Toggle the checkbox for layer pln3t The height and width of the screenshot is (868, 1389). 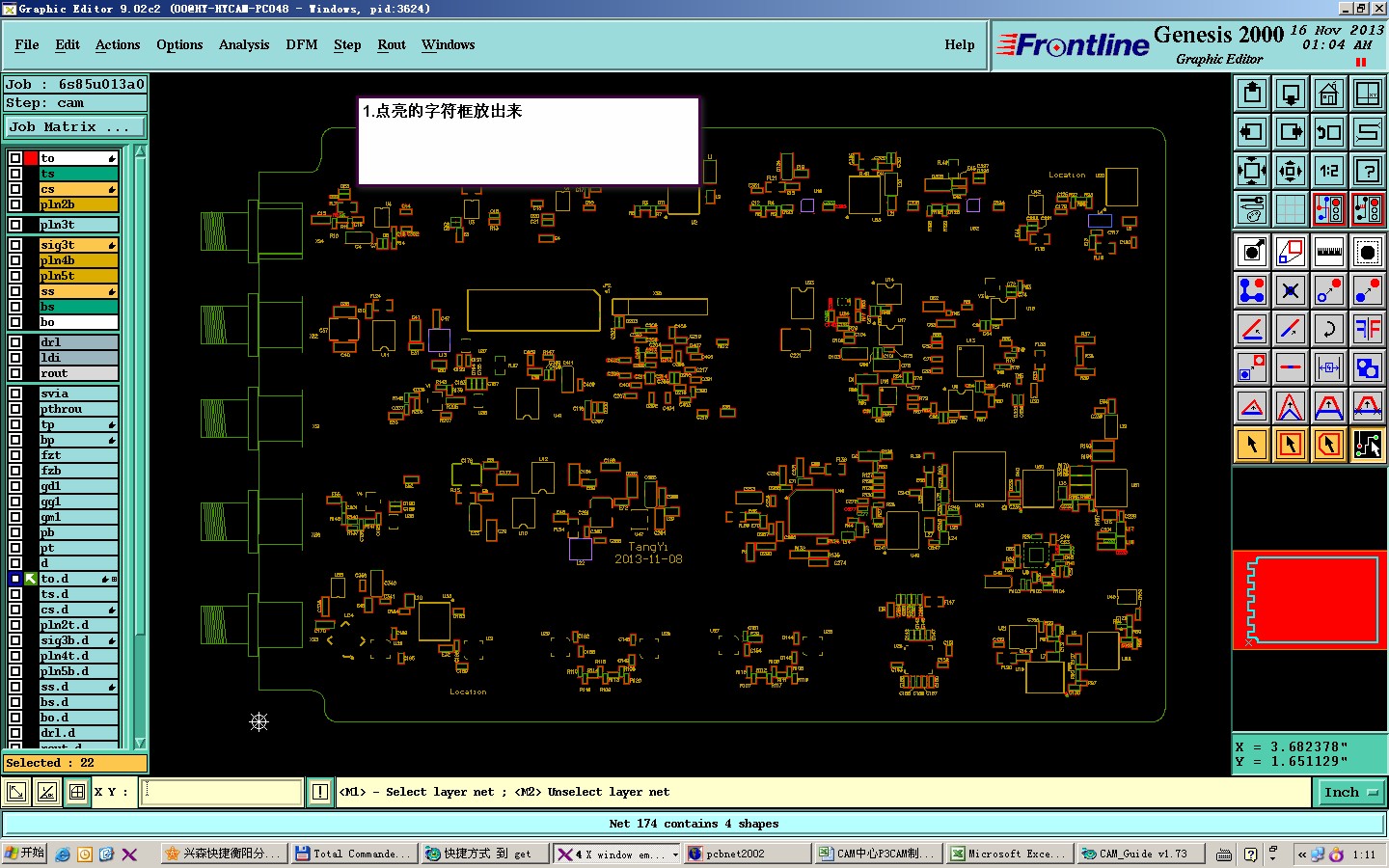pos(15,225)
